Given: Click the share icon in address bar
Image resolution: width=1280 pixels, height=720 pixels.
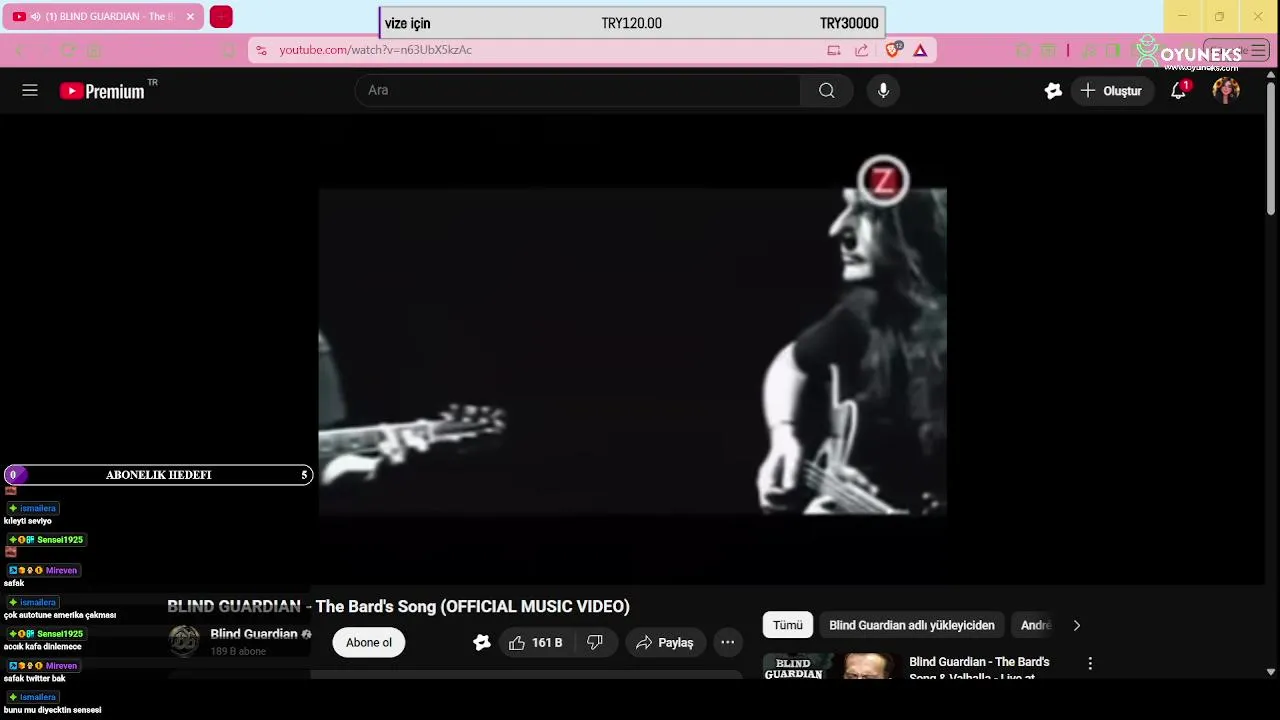Looking at the screenshot, I should (x=859, y=50).
